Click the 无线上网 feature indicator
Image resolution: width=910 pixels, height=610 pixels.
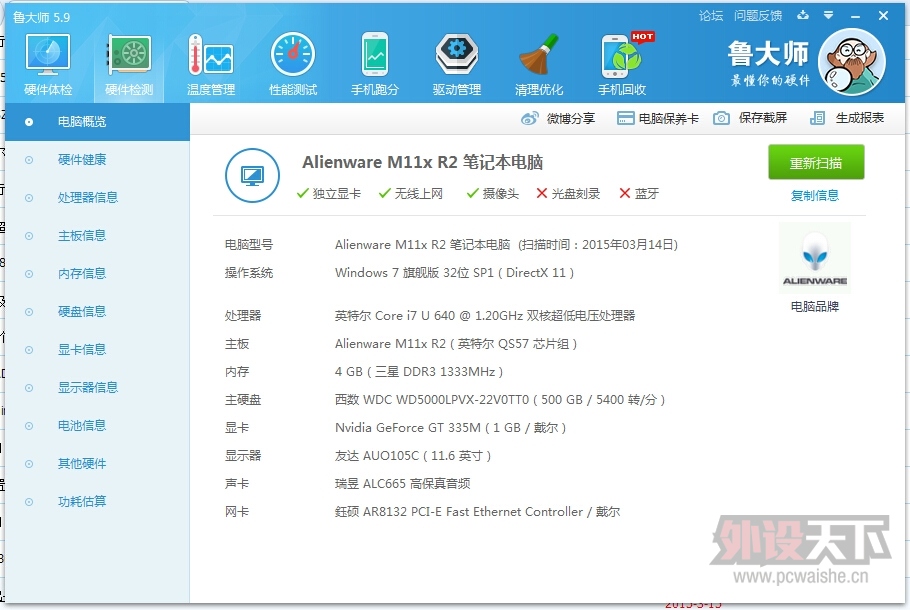point(410,194)
